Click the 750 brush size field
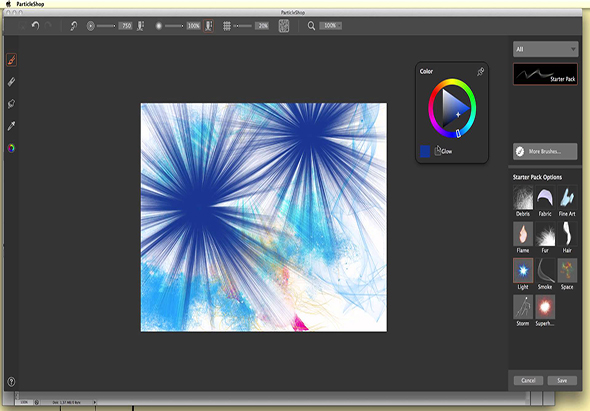Screen dimensions: 590x411 (x=125, y=26)
